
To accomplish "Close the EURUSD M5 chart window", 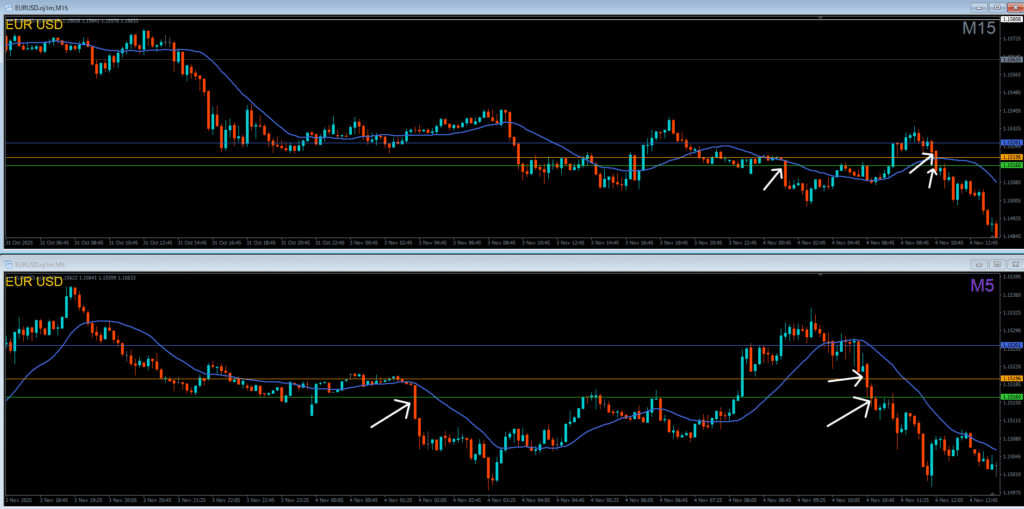I will pos(1014,264).
